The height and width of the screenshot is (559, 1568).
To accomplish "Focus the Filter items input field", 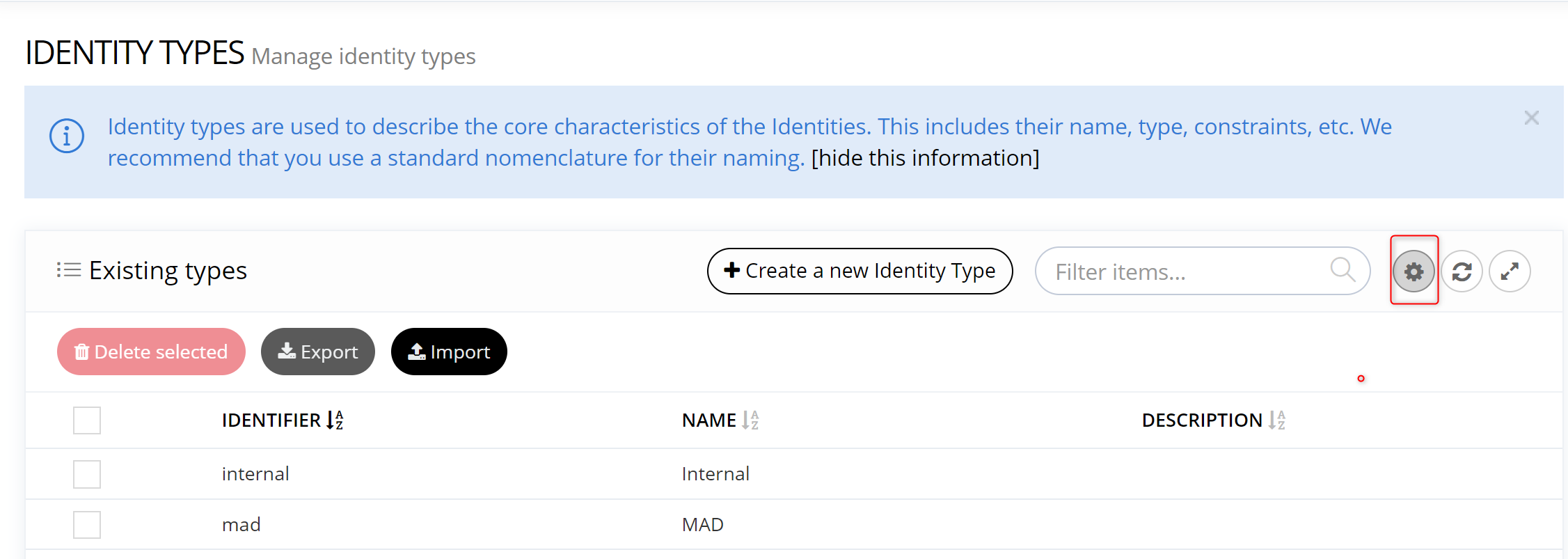I will tap(1183, 271).
